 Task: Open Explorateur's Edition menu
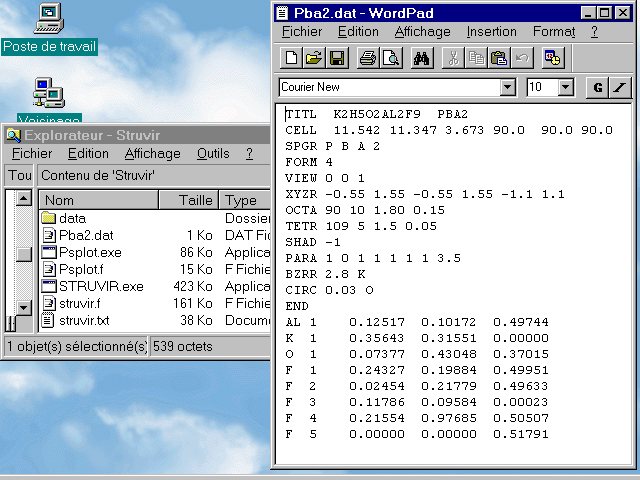[88, 153]
